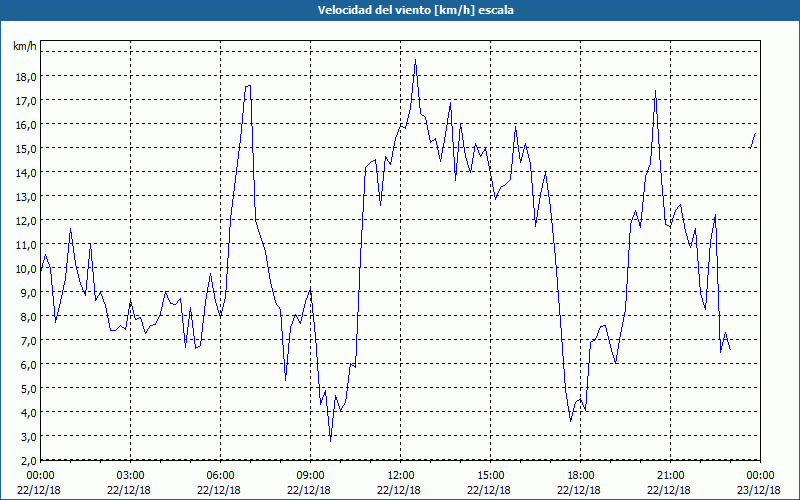Click the 03:00 time axis label
This screenshot has width=800, height=500.
coord(131,476)
